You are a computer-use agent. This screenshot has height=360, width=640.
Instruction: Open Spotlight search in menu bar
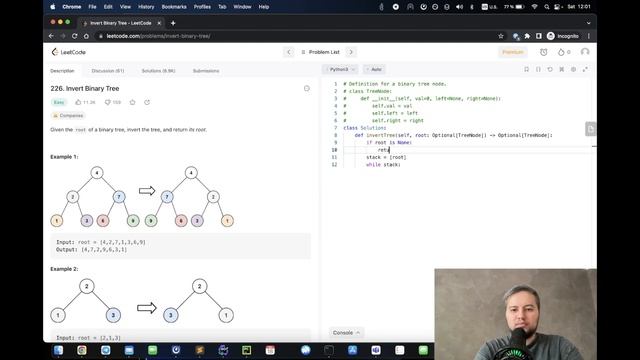tap(547, 7)
